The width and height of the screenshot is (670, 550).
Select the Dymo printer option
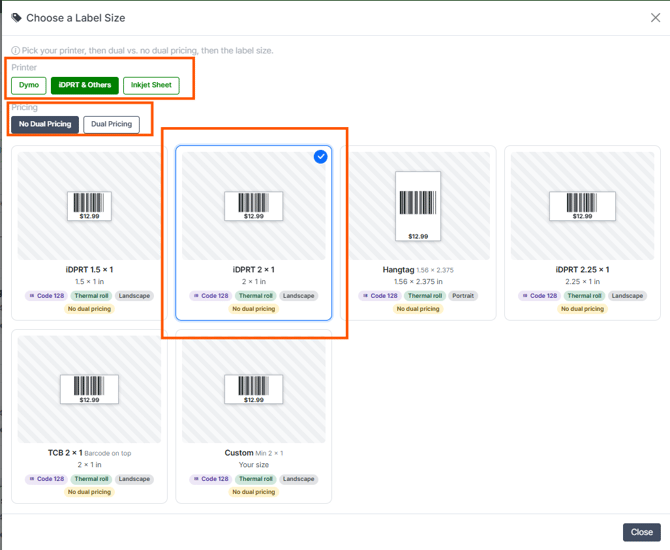point(29,85)
